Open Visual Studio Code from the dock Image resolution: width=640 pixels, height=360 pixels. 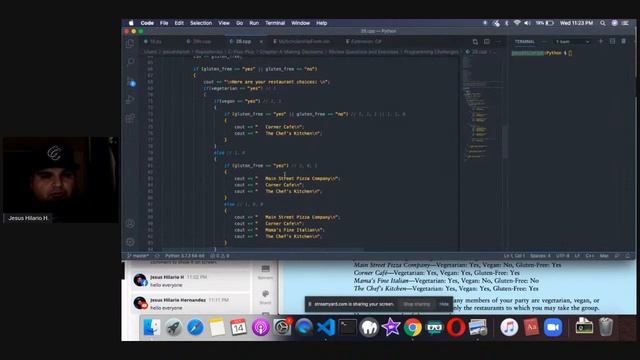point(326,327)
